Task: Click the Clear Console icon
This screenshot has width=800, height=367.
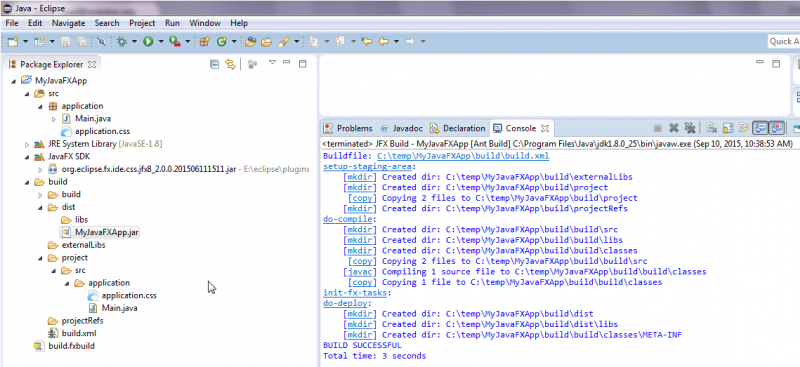Action: [x=712, y=128]
